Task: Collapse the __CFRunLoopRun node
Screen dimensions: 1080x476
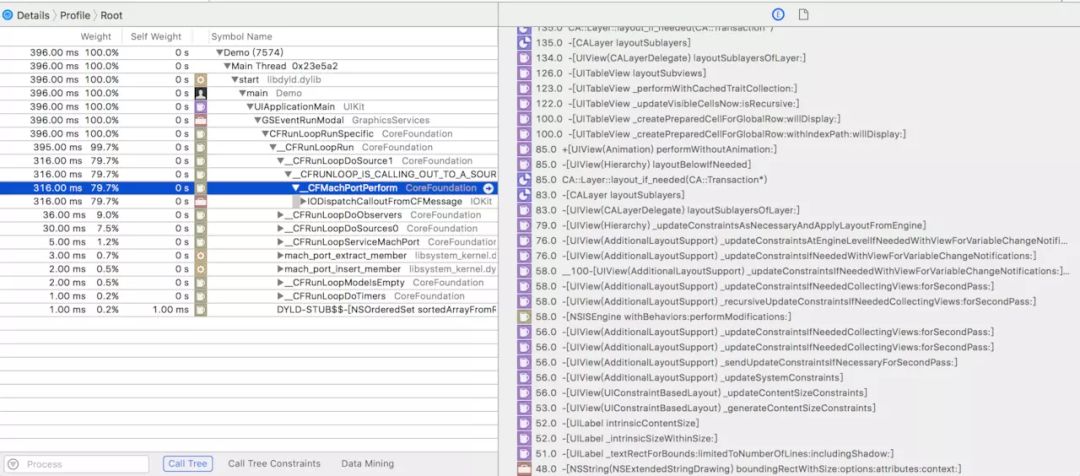Action: point(273,147)
